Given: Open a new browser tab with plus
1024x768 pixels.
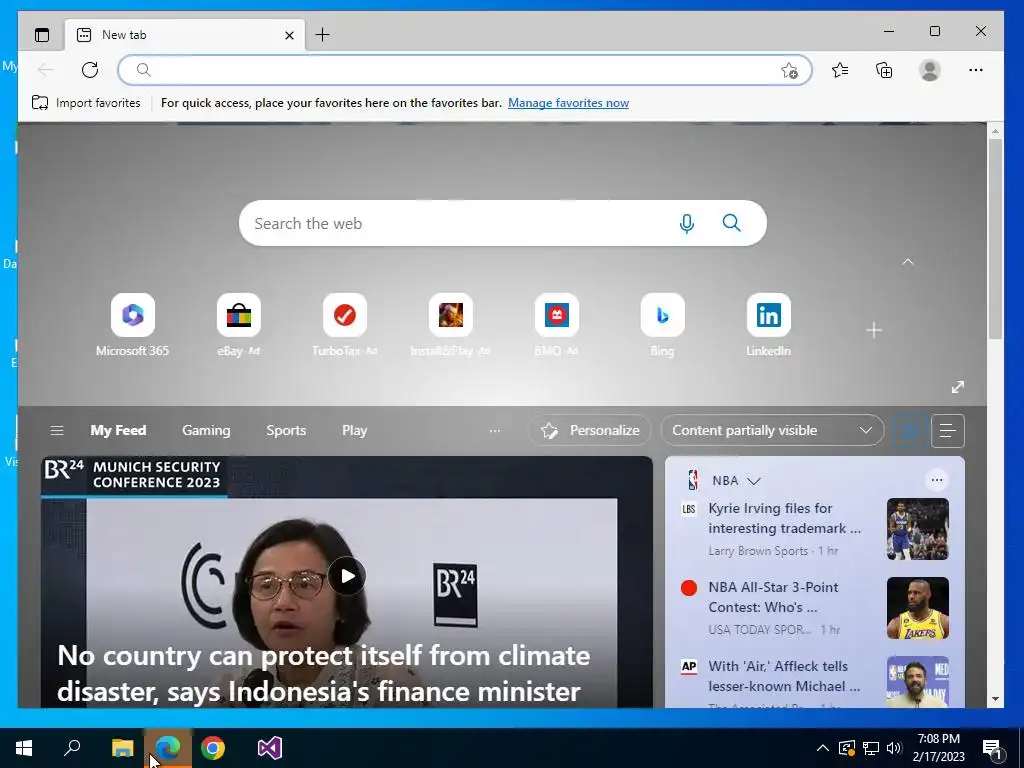Looking at the screenshot, I should pos(322,35).
